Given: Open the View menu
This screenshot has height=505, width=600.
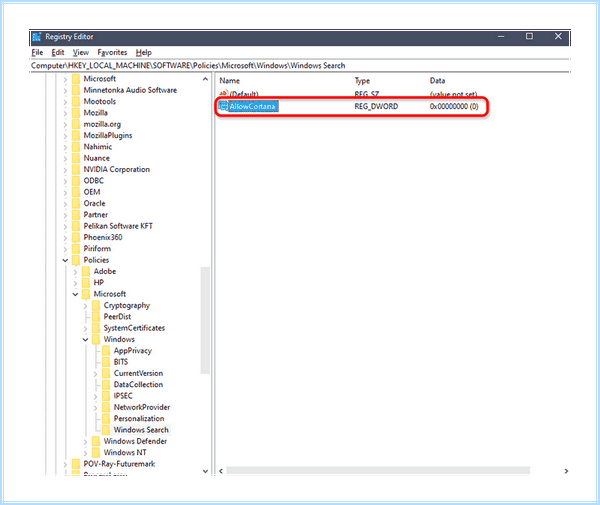Looking at the screenshot, I should [81, 52].
